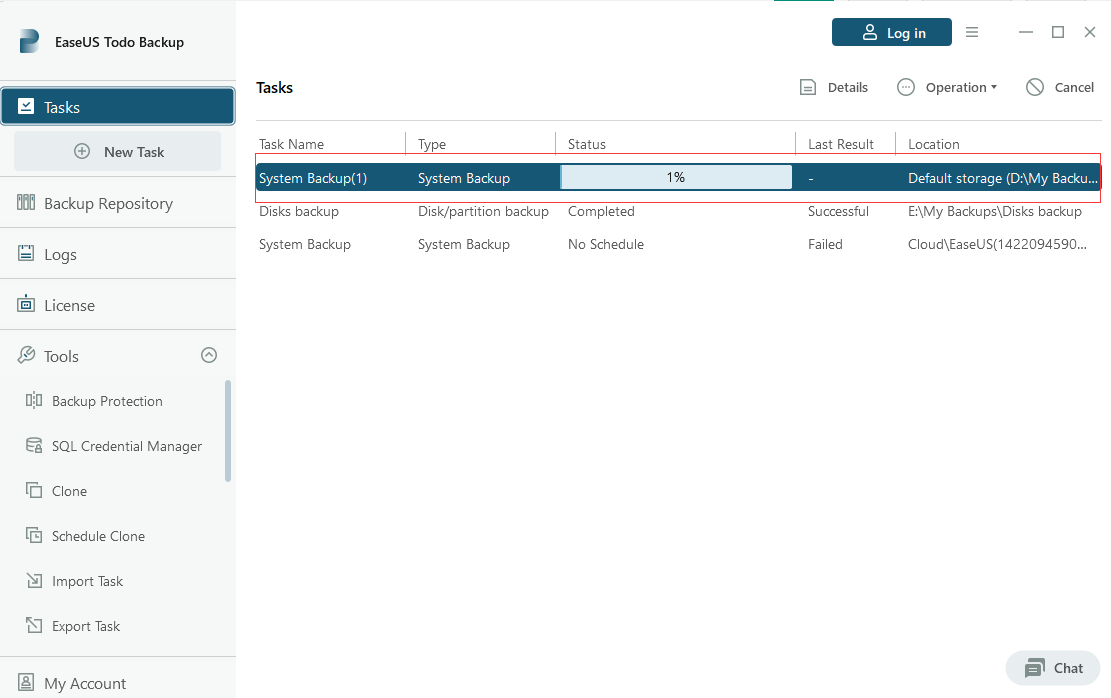Minimize the application window
Image resolution: width=1111 pixels, height=698 pixels.
(1025, 32)
